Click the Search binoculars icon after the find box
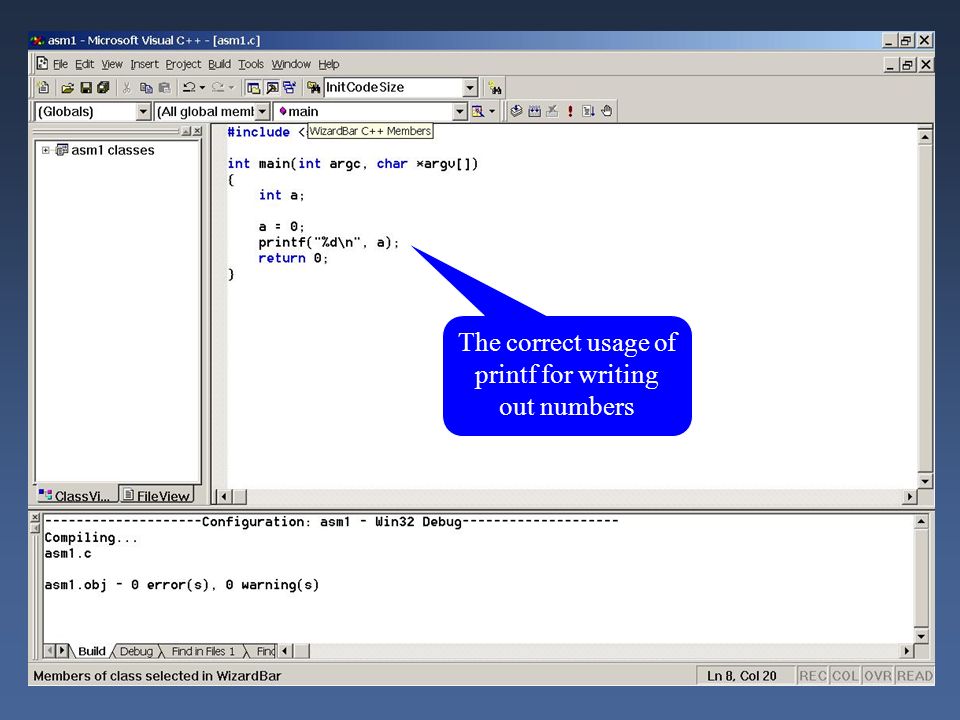Image resolution: width=960 pixels, height=720 pixels. coord(495,88)
